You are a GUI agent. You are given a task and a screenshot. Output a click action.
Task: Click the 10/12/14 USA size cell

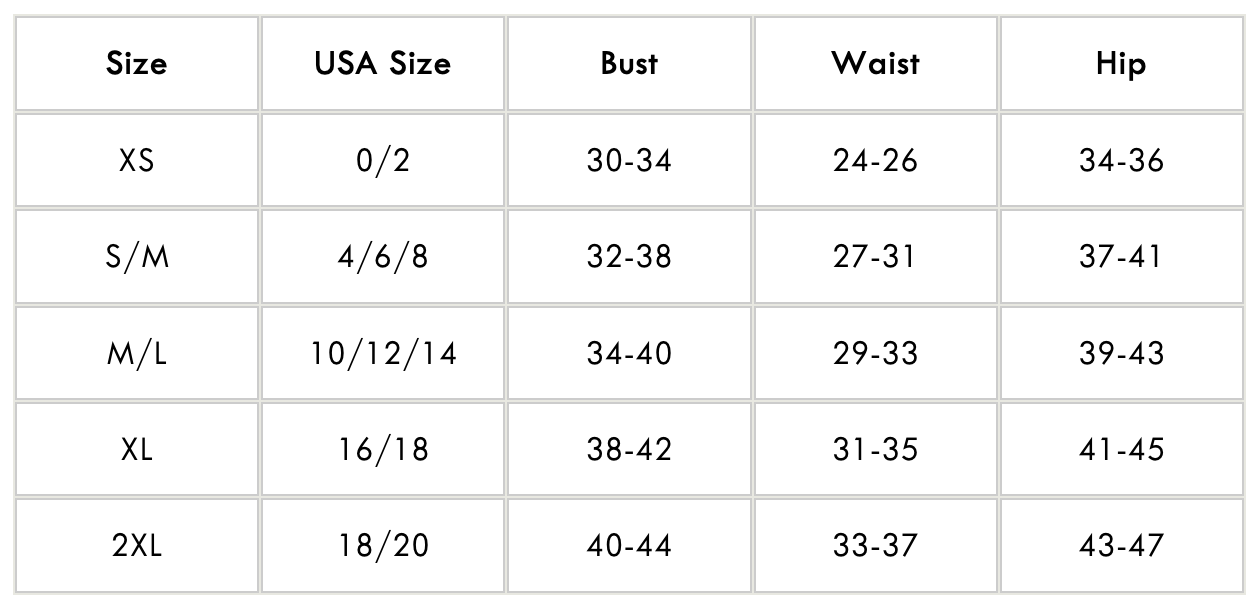pyautogui.click(x=382, y=353)
